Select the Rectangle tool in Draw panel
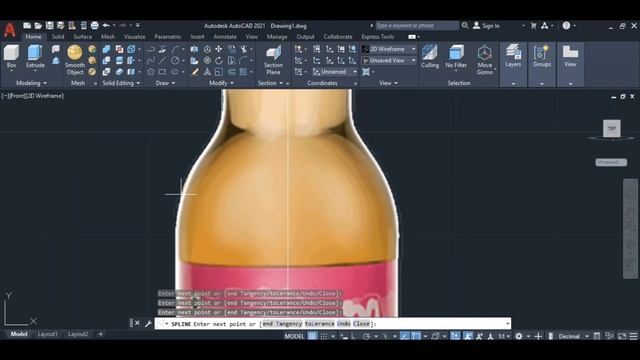The height and width of the screenshot is (360, 640). tap(162, 72)
